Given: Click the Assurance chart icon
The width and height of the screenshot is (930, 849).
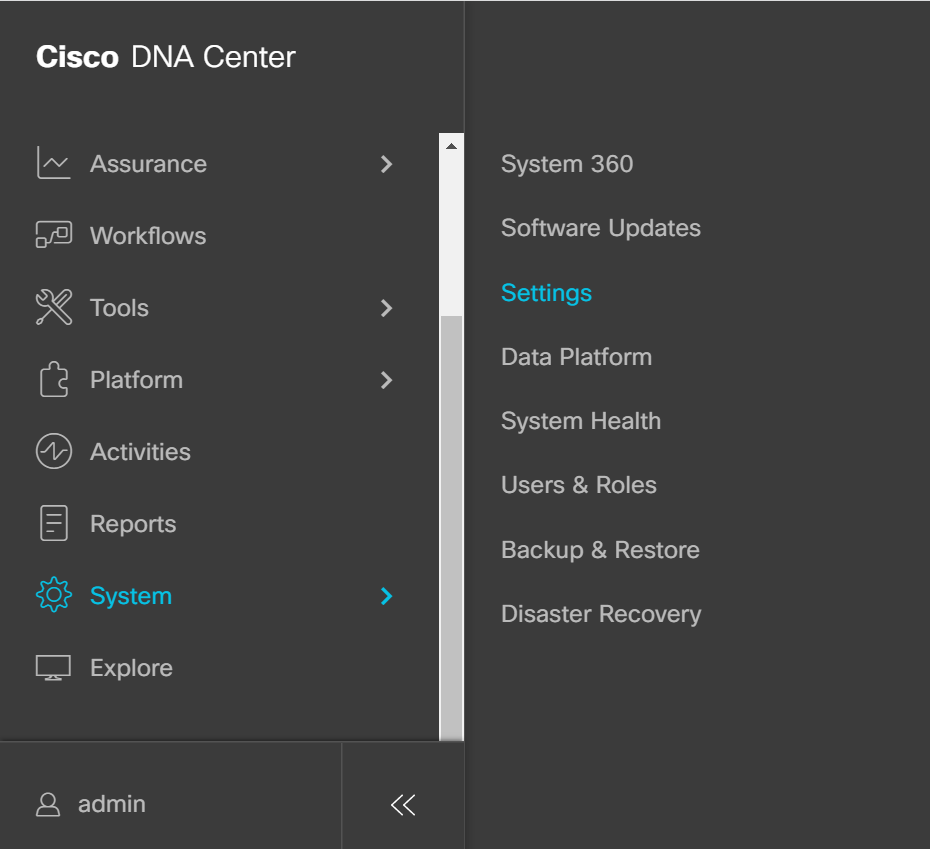Looking at the screenshot, I should (x=53, y=164).
